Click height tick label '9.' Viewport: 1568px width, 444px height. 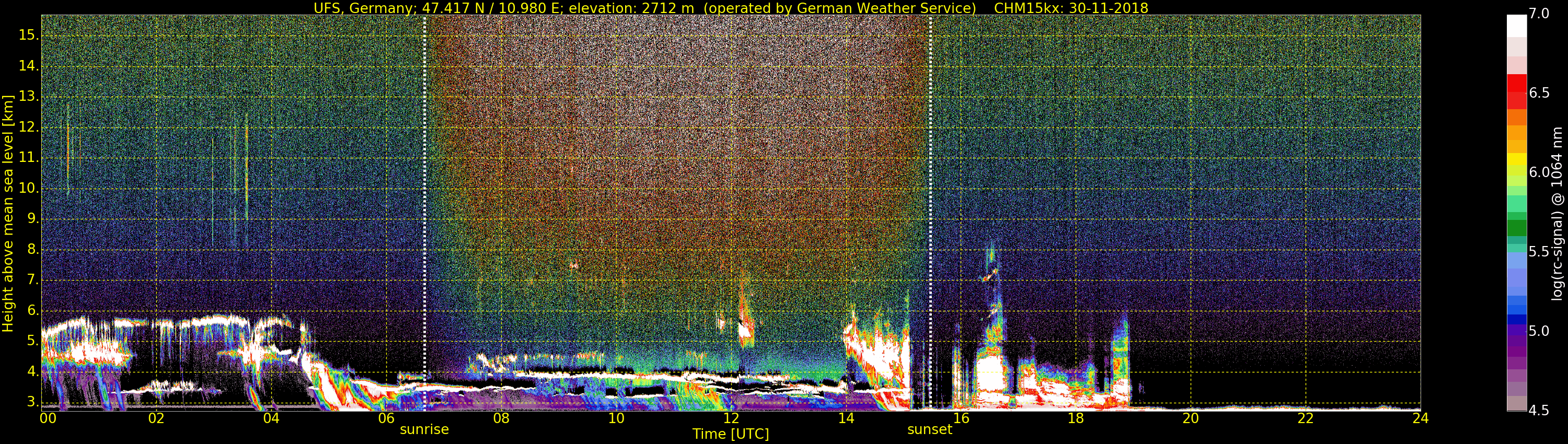(x=33, y=219)
